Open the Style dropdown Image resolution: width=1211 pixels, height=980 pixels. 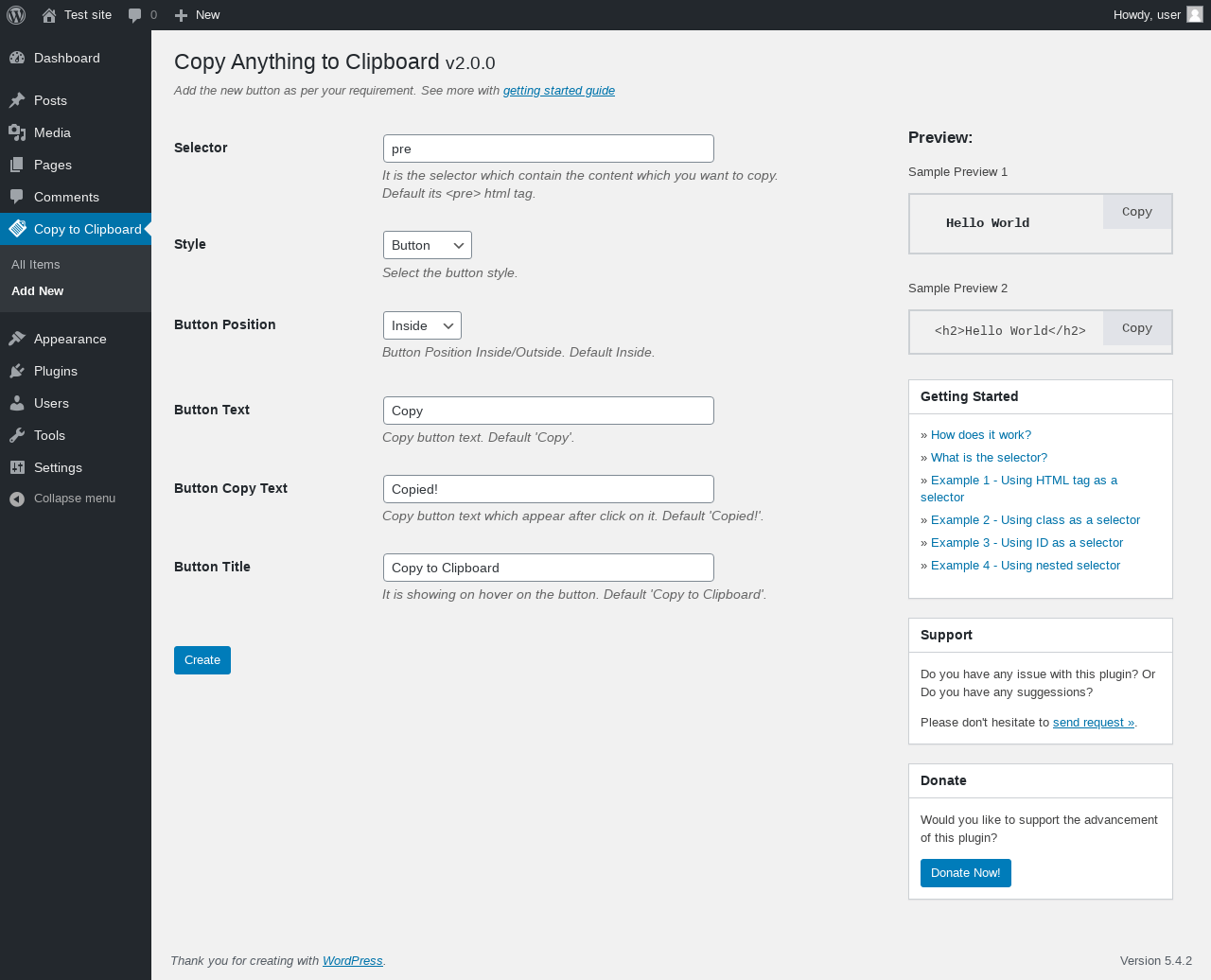pos(428,245)
